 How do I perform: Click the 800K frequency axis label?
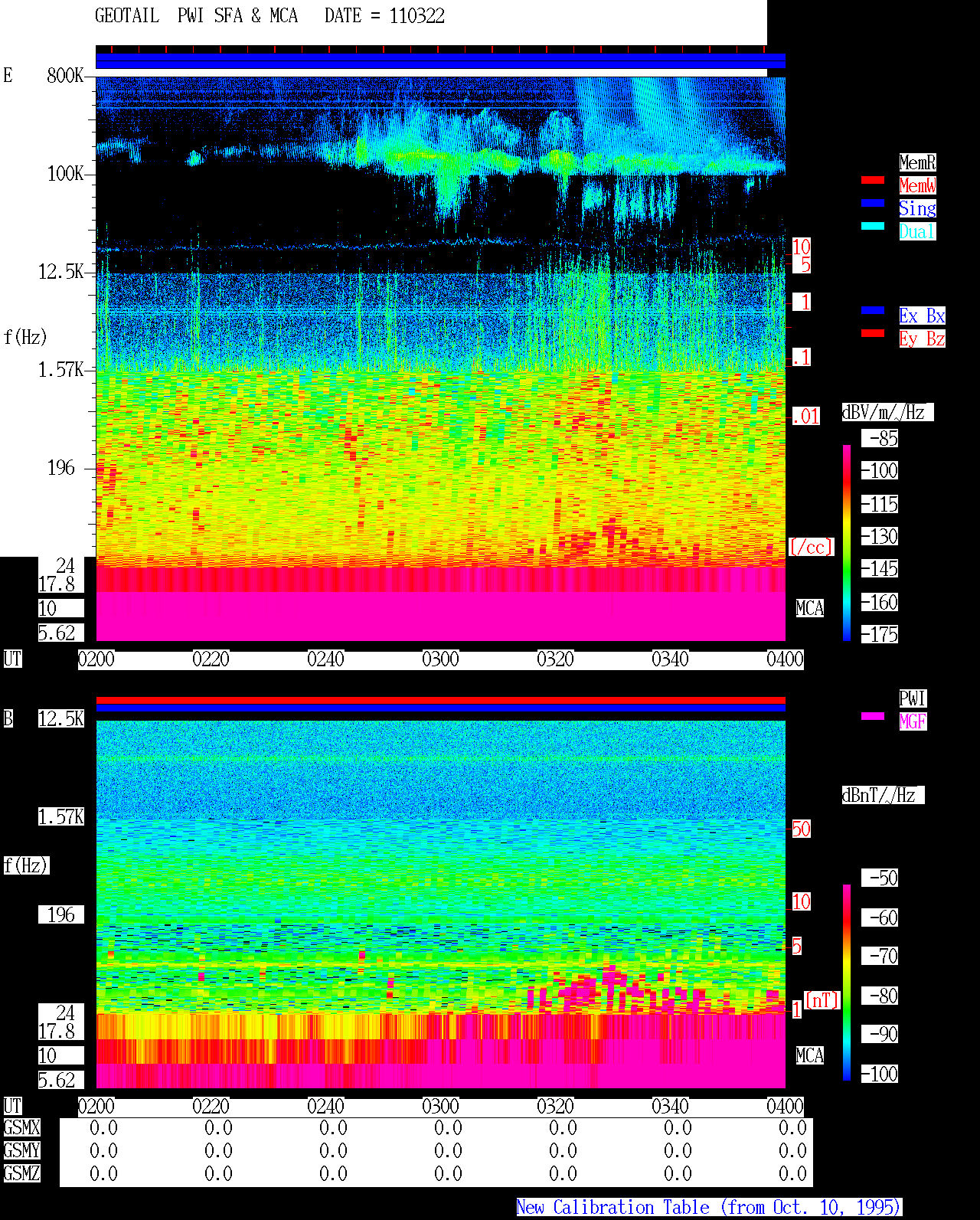coord(65,75)
